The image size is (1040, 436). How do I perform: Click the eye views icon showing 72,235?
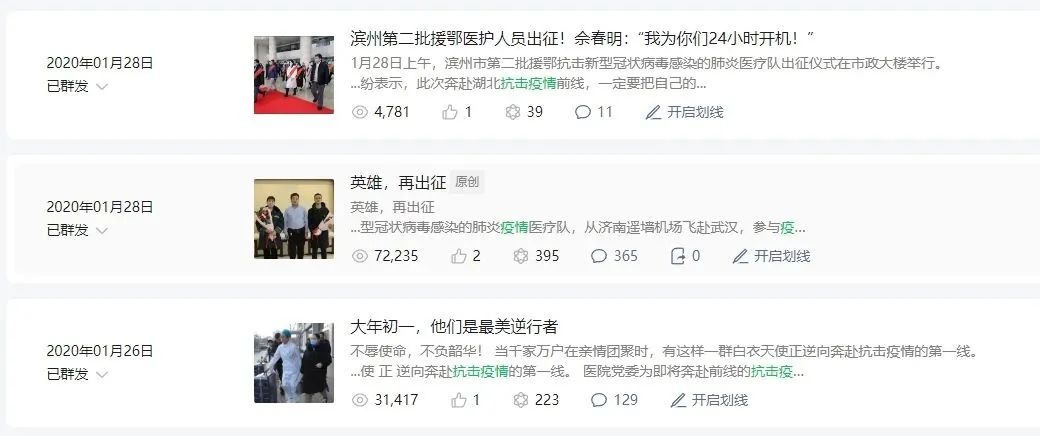[359, 256]
